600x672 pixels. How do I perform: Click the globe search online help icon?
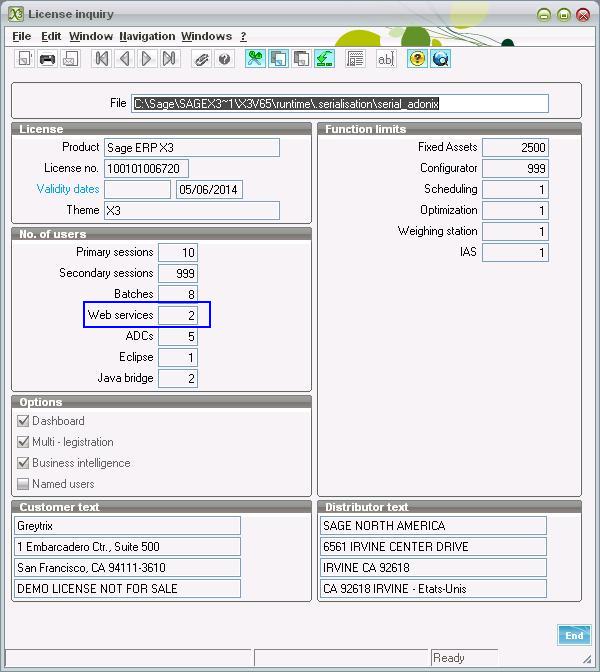pyautogui.click(x=440, y=59)
